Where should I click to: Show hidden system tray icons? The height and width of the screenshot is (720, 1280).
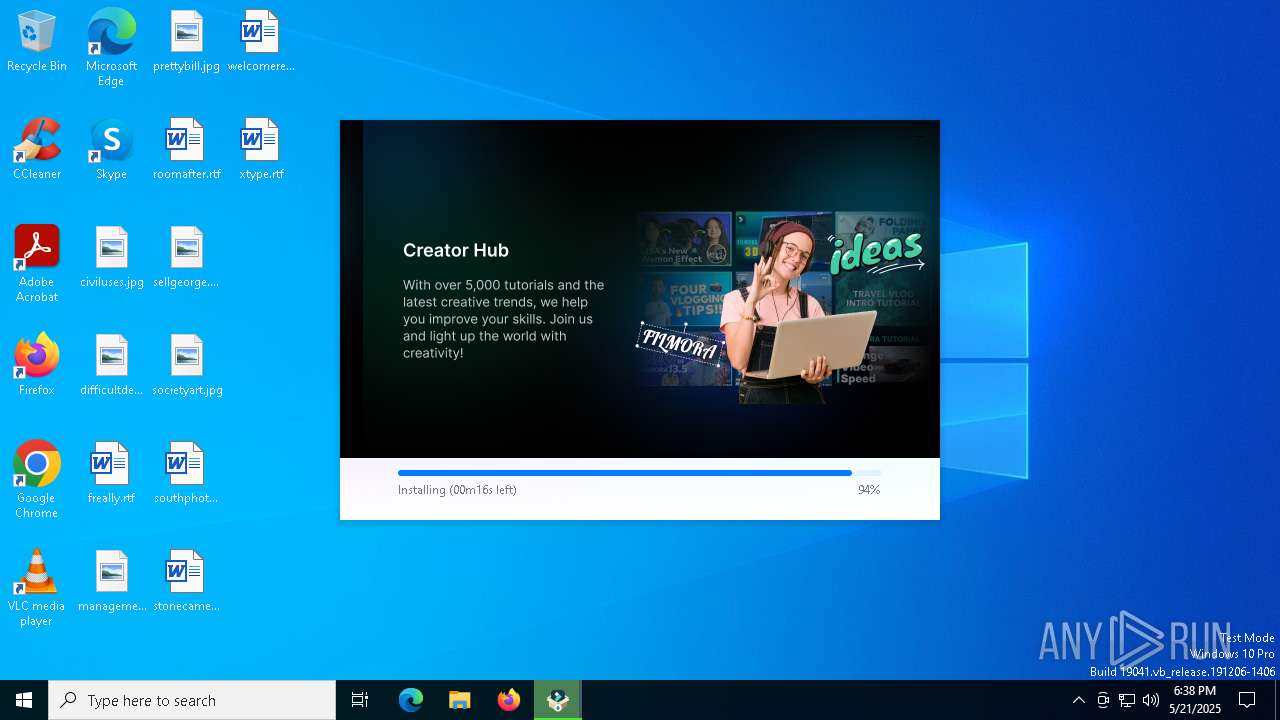pyautogui.click(x=1078, y=700)
